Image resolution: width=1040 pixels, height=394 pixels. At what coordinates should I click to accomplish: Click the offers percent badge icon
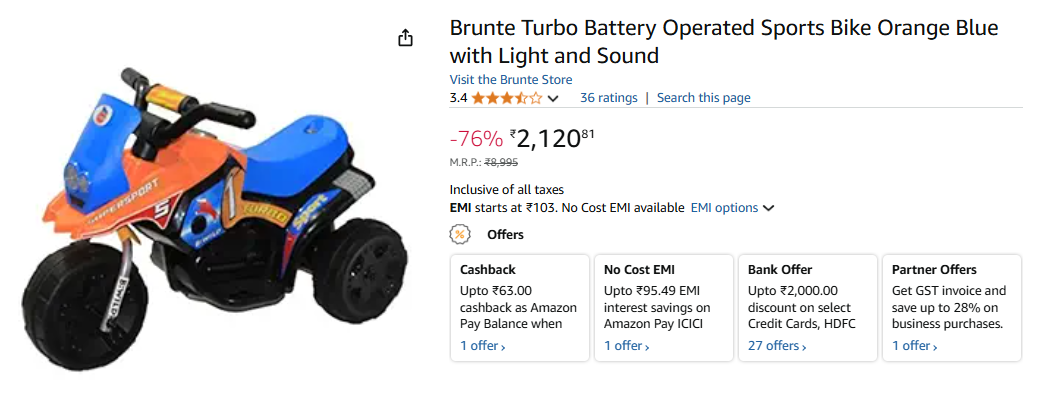(x=460, y=234)
